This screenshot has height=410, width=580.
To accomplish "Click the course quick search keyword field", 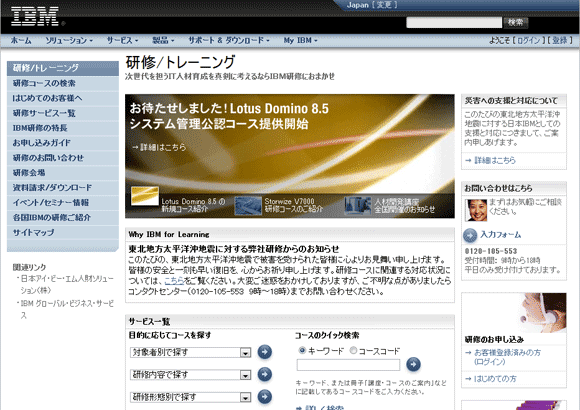I will [348, 365].
